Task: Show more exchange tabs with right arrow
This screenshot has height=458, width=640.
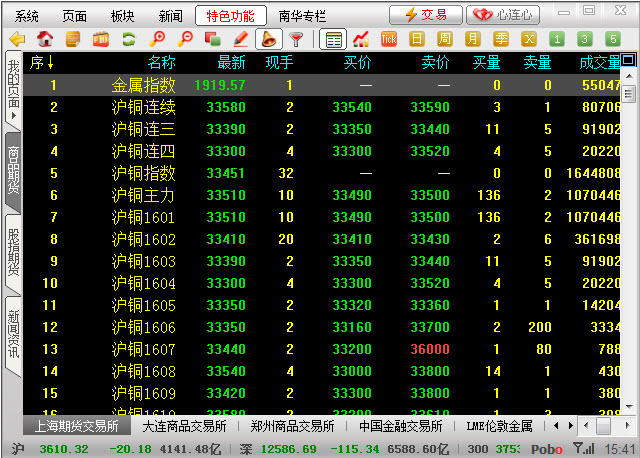Action: 571,426
